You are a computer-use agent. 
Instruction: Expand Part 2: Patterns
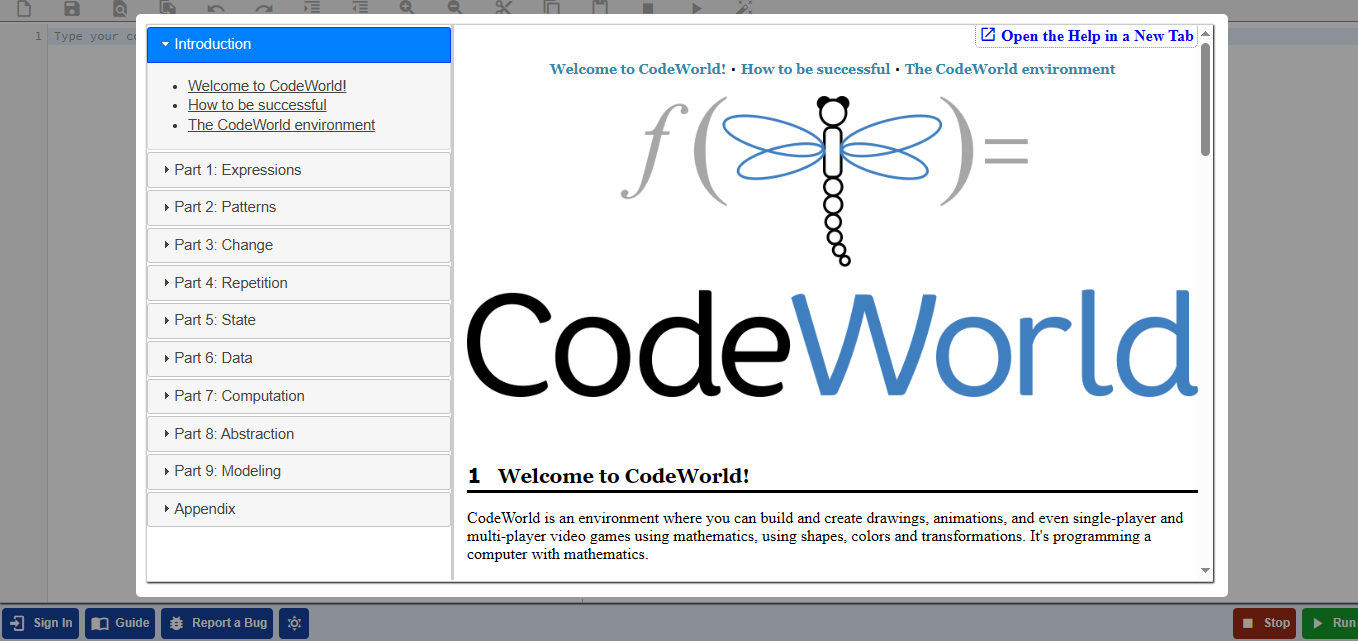(299, 207)
